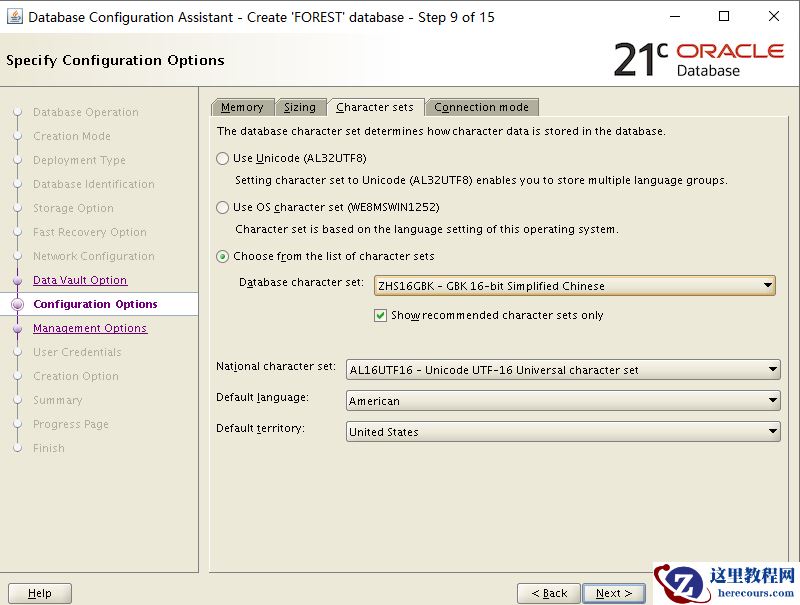Click the Creation Mode step label
This screenshot has width=800, height=605.
click(72, 136)
